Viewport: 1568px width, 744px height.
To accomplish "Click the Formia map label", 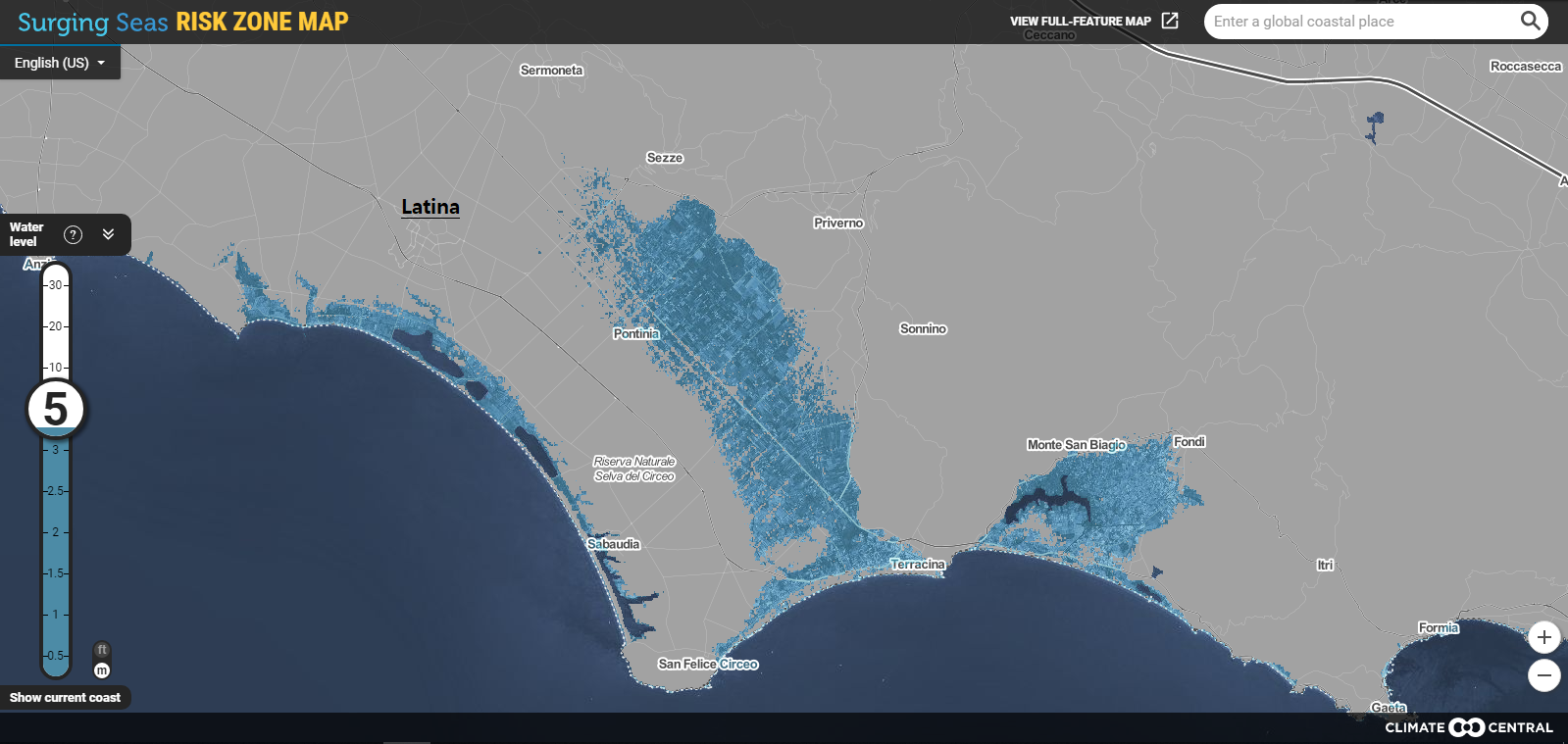I will [1439, 628].
